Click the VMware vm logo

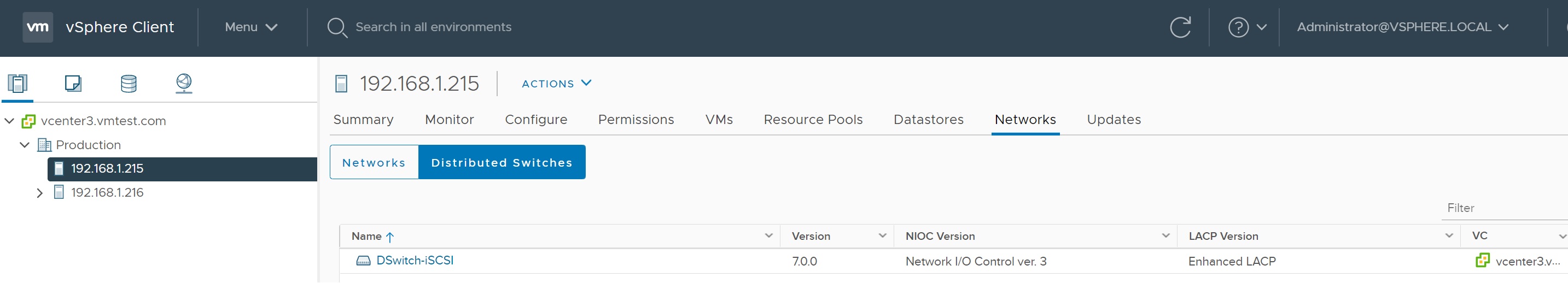[x=38, y=27]
